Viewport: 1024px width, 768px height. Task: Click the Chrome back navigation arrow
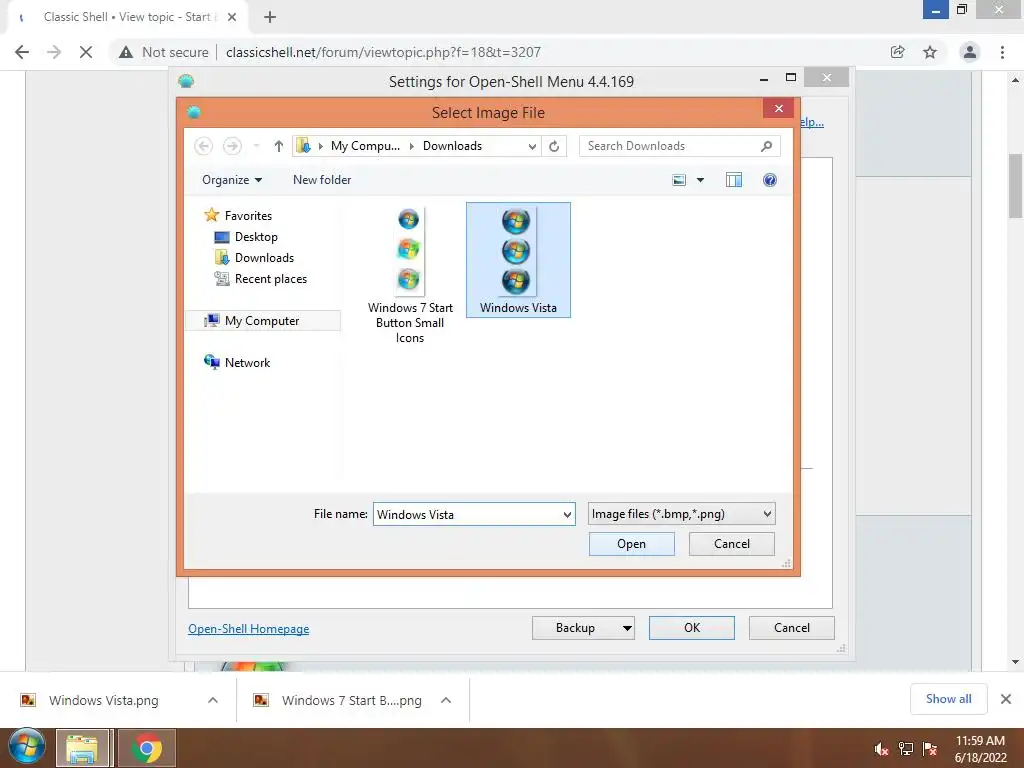(x=22, y=52)
